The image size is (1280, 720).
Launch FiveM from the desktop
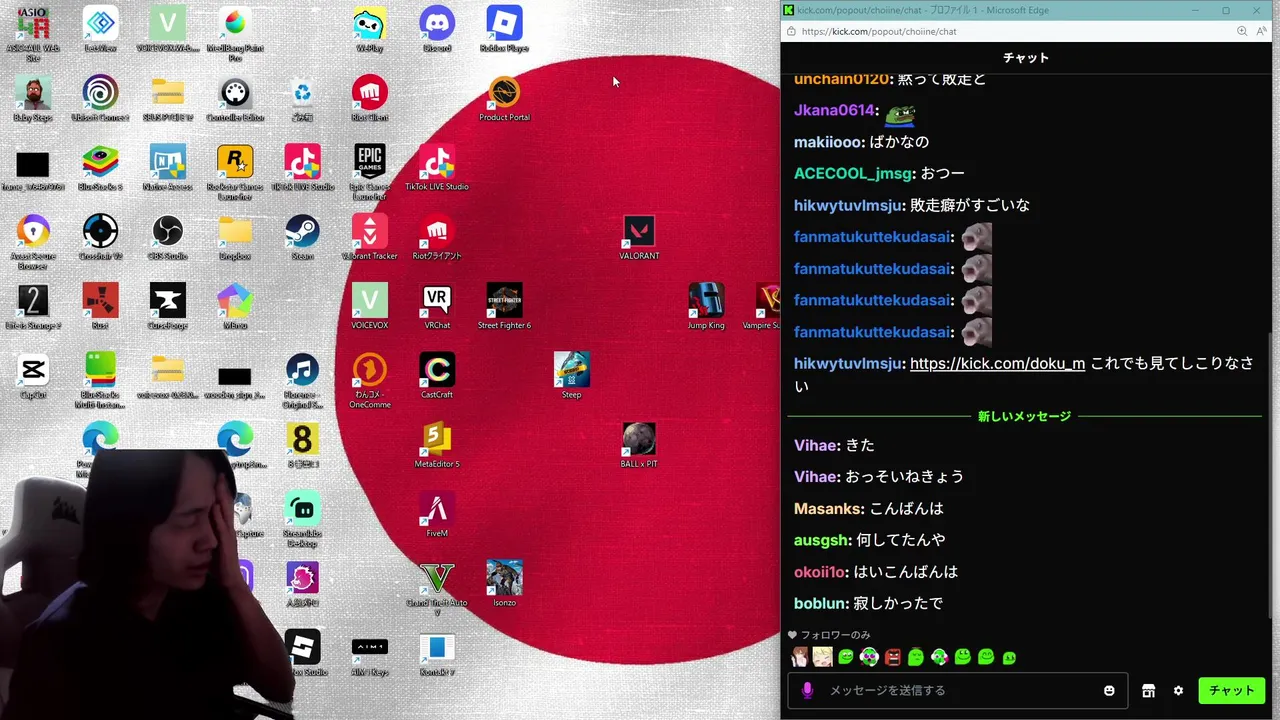[x=437, y=513]
